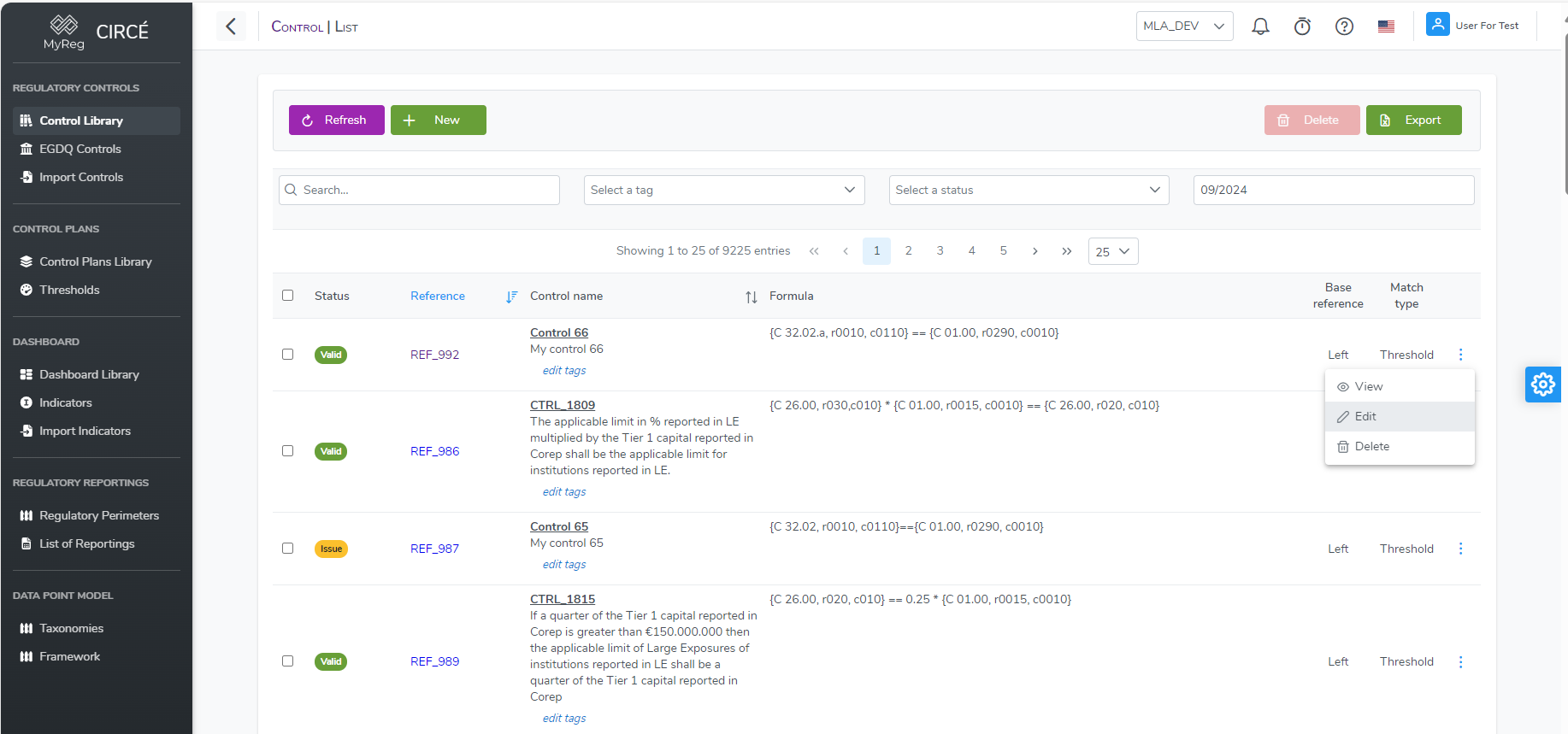This screenshot has width=1568, height=734.
Task: Toggle the select-all header checkbox
Action: coord(288,296)
